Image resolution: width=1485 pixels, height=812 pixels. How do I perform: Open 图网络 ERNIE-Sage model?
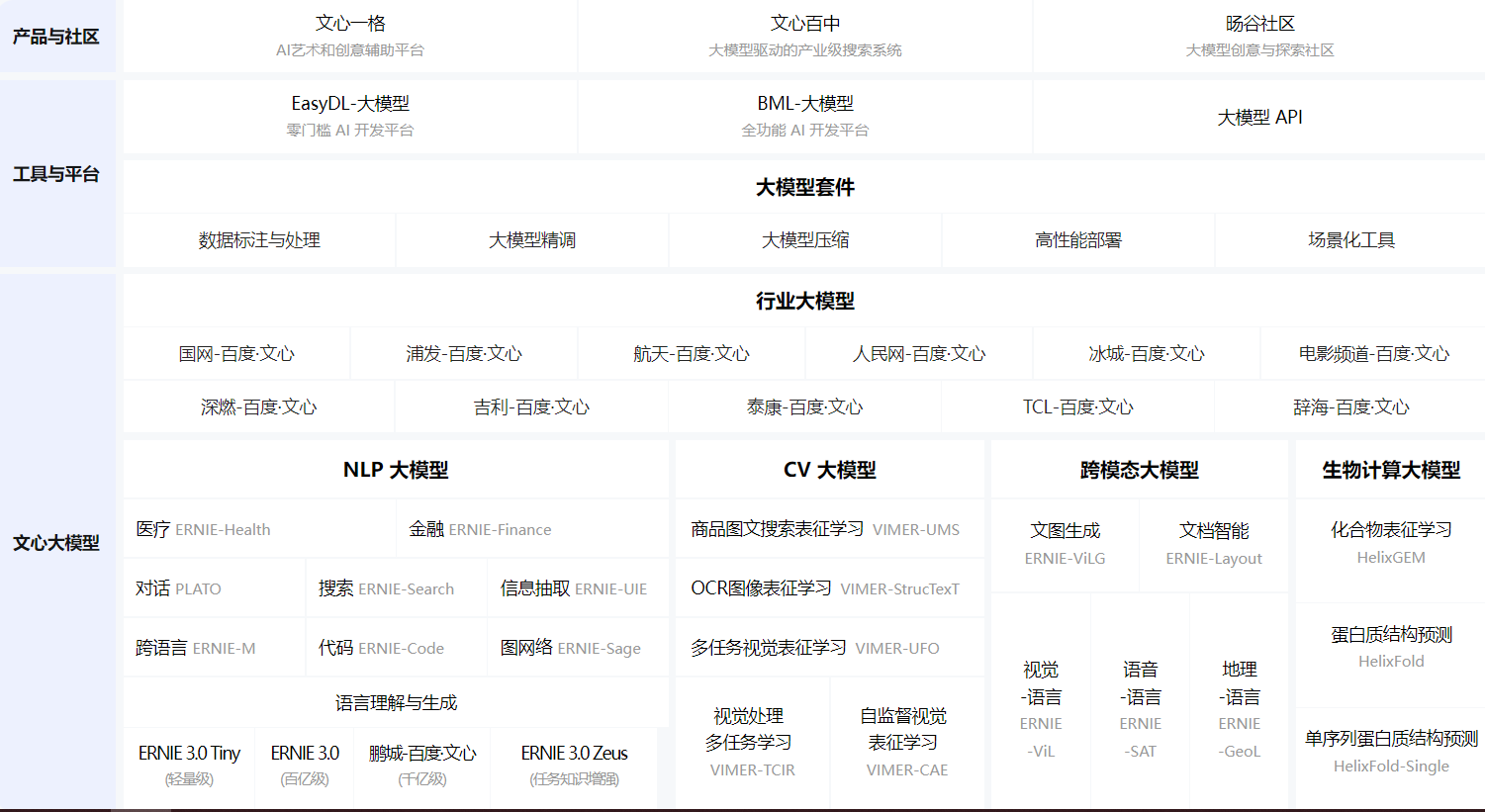tap(578, 648)
